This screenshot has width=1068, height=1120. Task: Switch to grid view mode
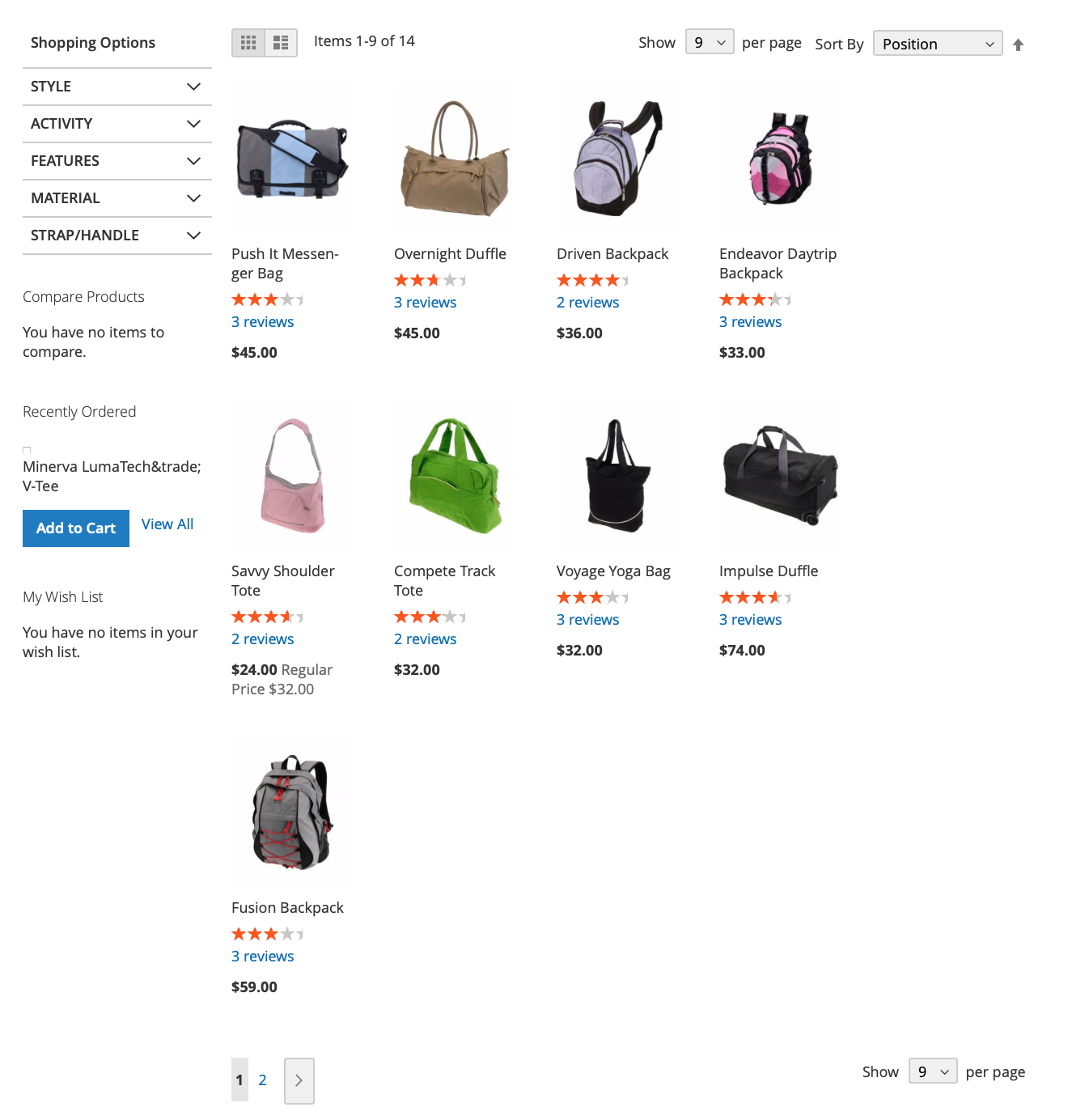tap(248, 43)
